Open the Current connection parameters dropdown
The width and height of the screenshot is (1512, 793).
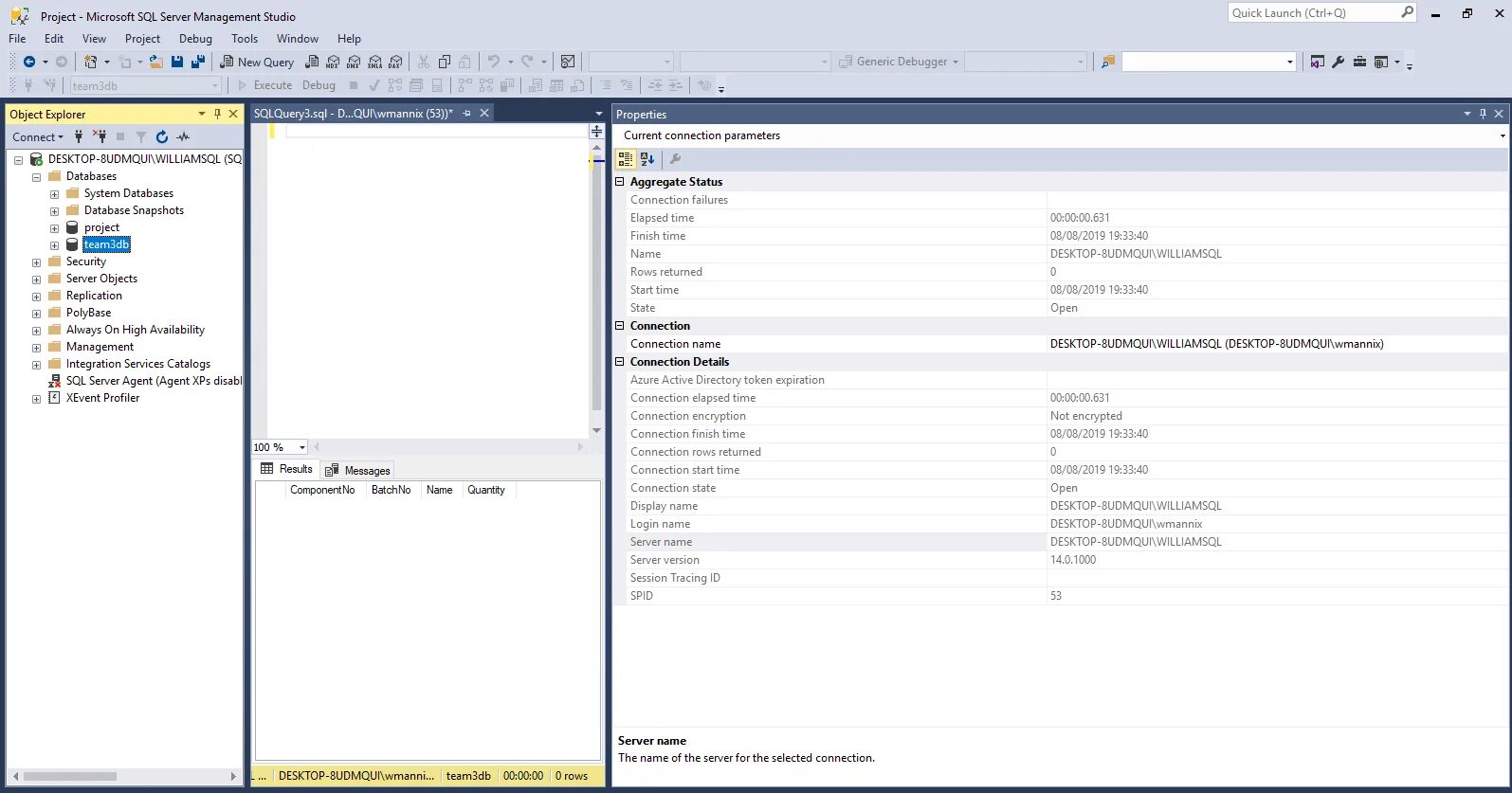[1502, 135]
